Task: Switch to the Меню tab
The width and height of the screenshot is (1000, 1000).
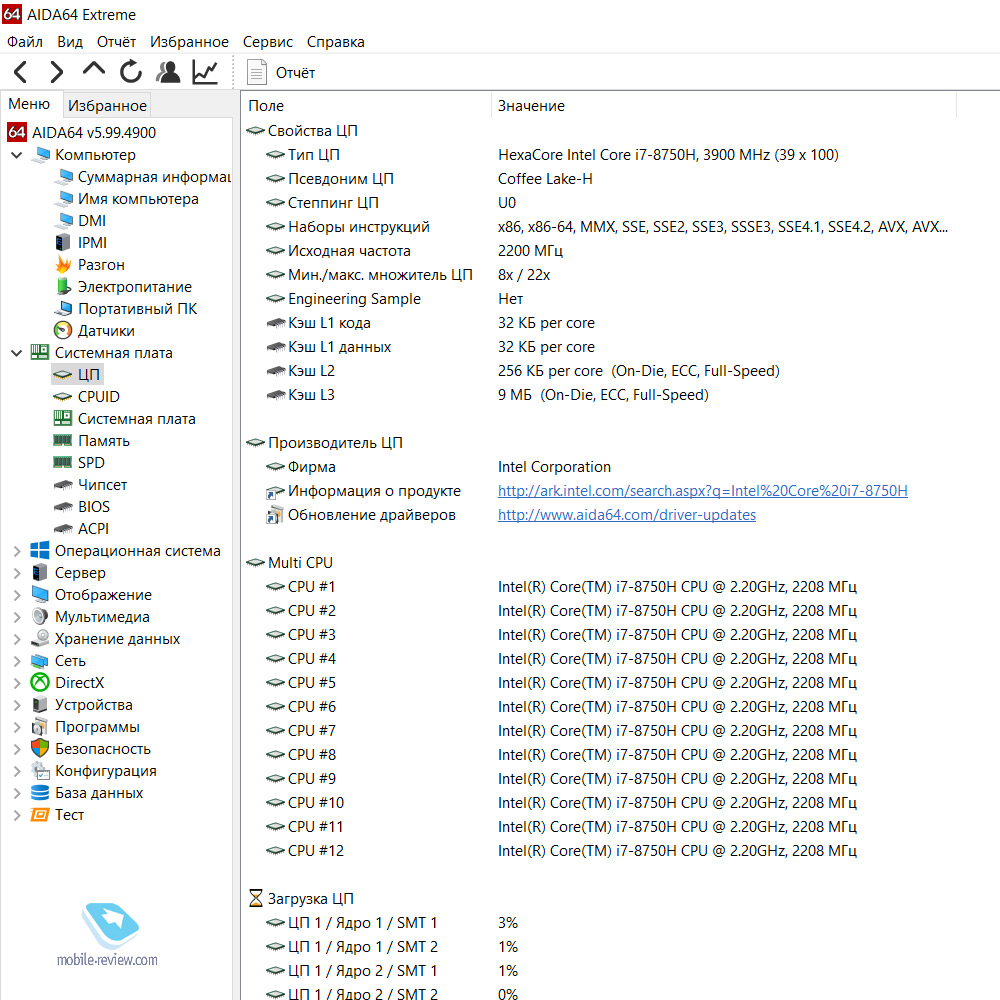Action: point(29,104)
